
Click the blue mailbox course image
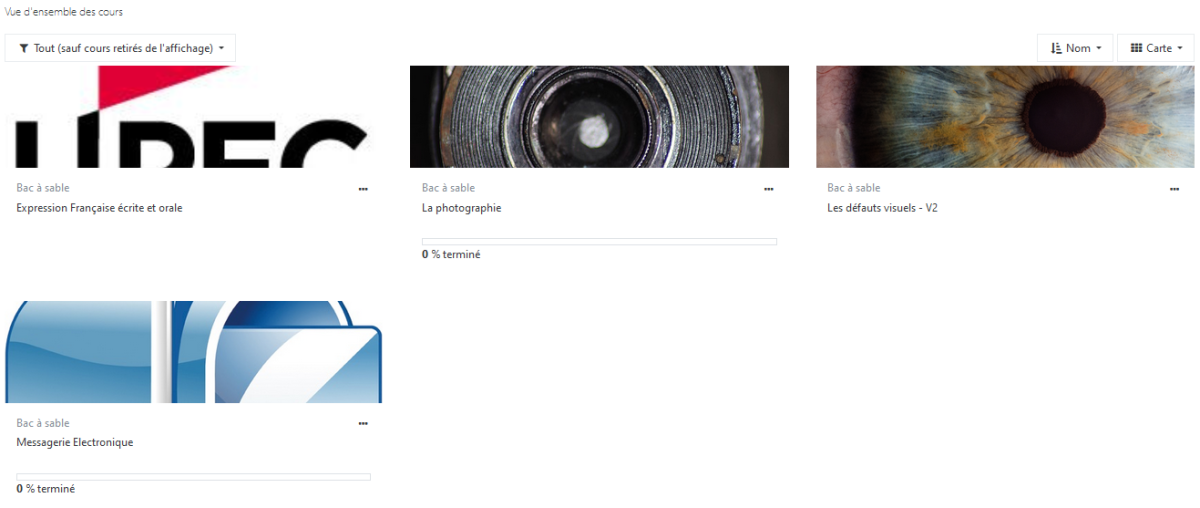tap(194, 352)
